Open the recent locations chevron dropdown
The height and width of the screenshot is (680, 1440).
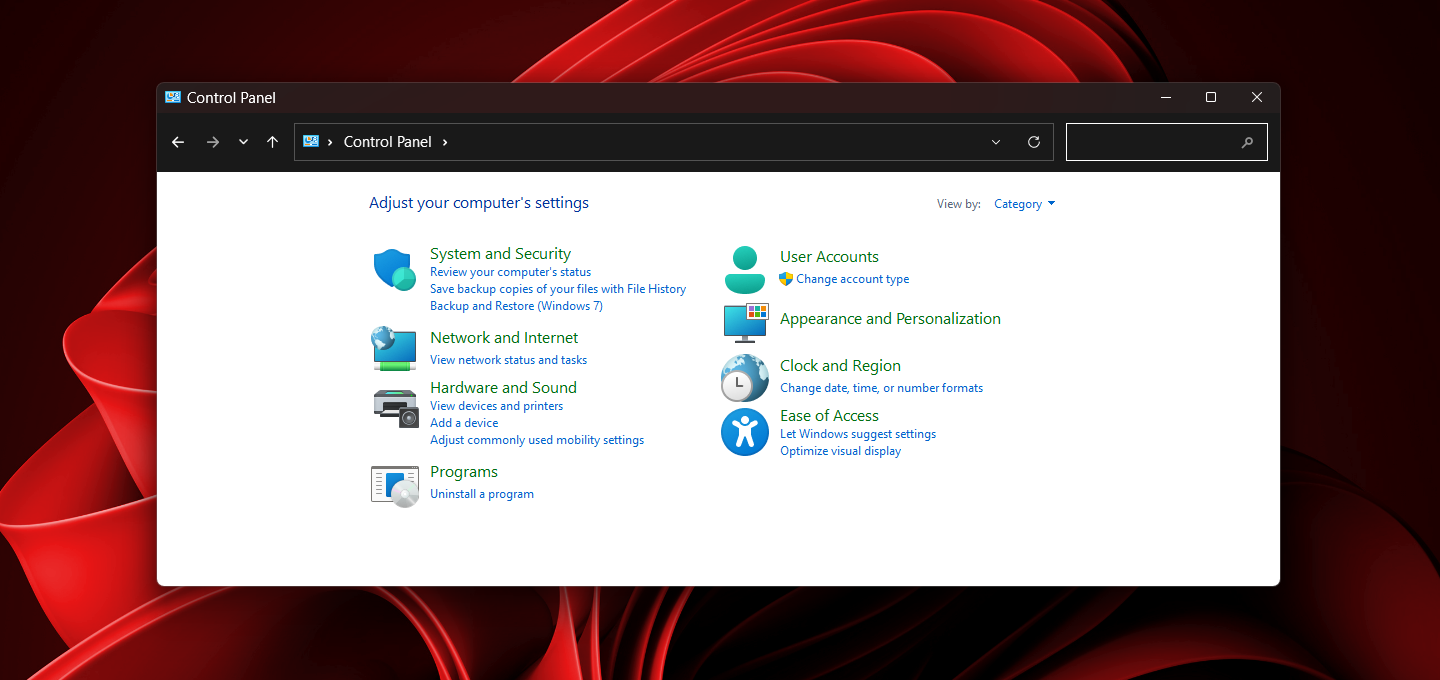pyautogui.click(x=242, y=141)
